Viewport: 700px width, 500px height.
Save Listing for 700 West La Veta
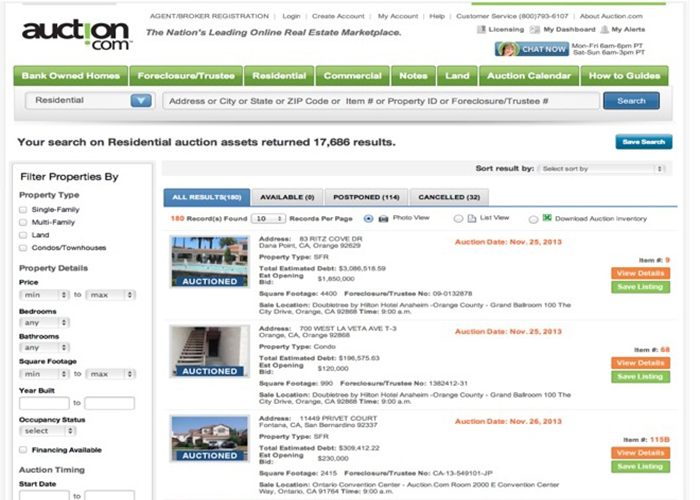point(641,377)
